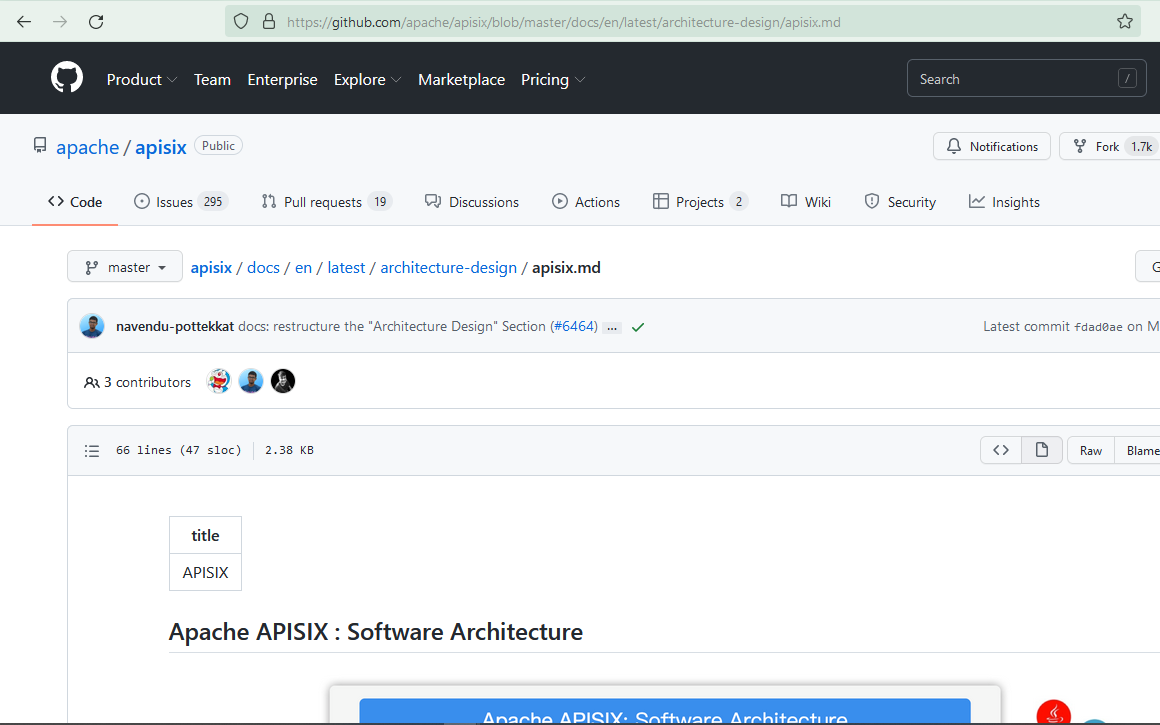This screenshot has height=725, width=1160.
Task: Open the Actions tab
Action: [586, 202]
